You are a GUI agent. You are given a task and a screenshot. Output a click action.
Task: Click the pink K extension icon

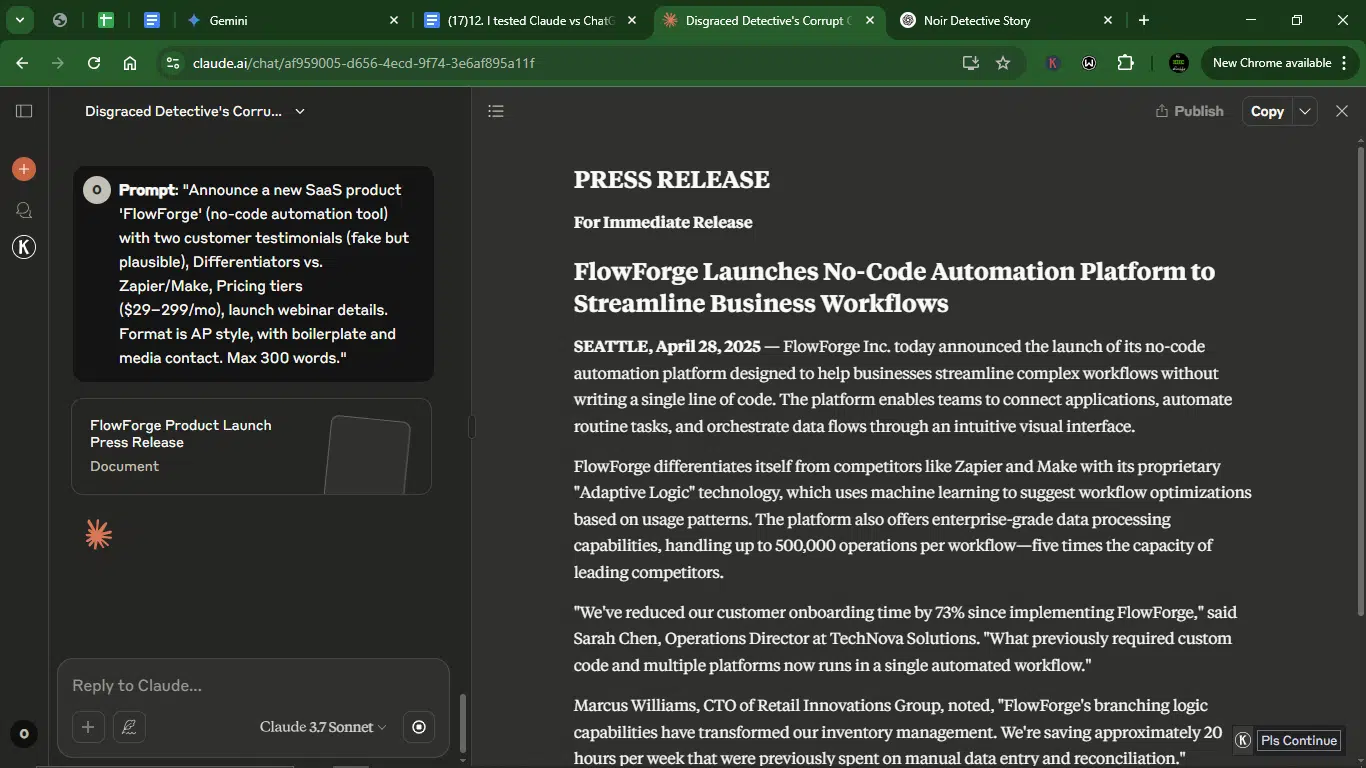(1052, 63)
